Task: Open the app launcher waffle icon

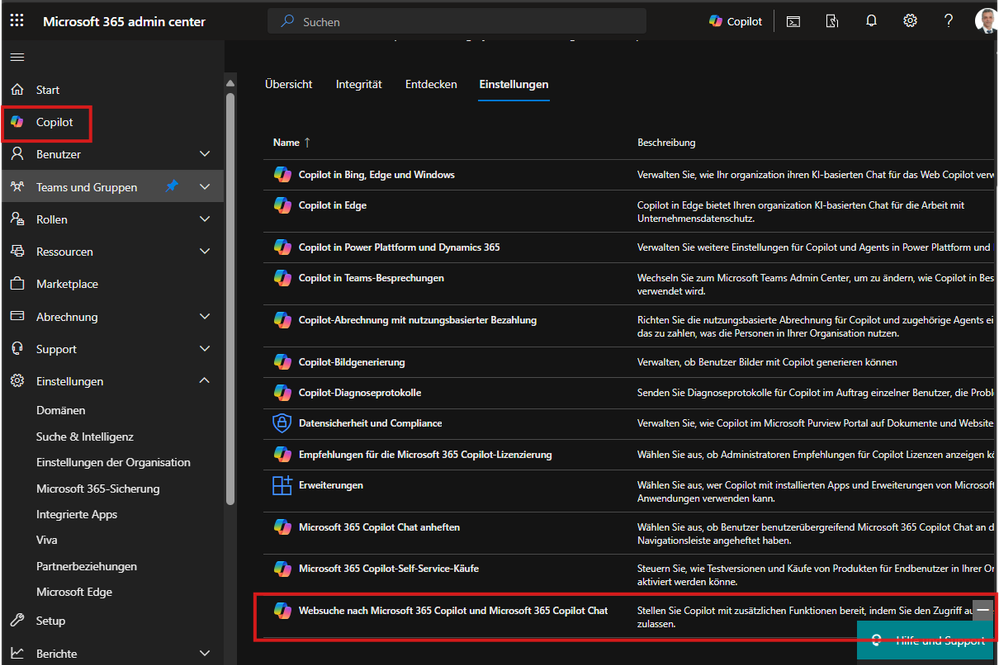Action: click(17, 20)
